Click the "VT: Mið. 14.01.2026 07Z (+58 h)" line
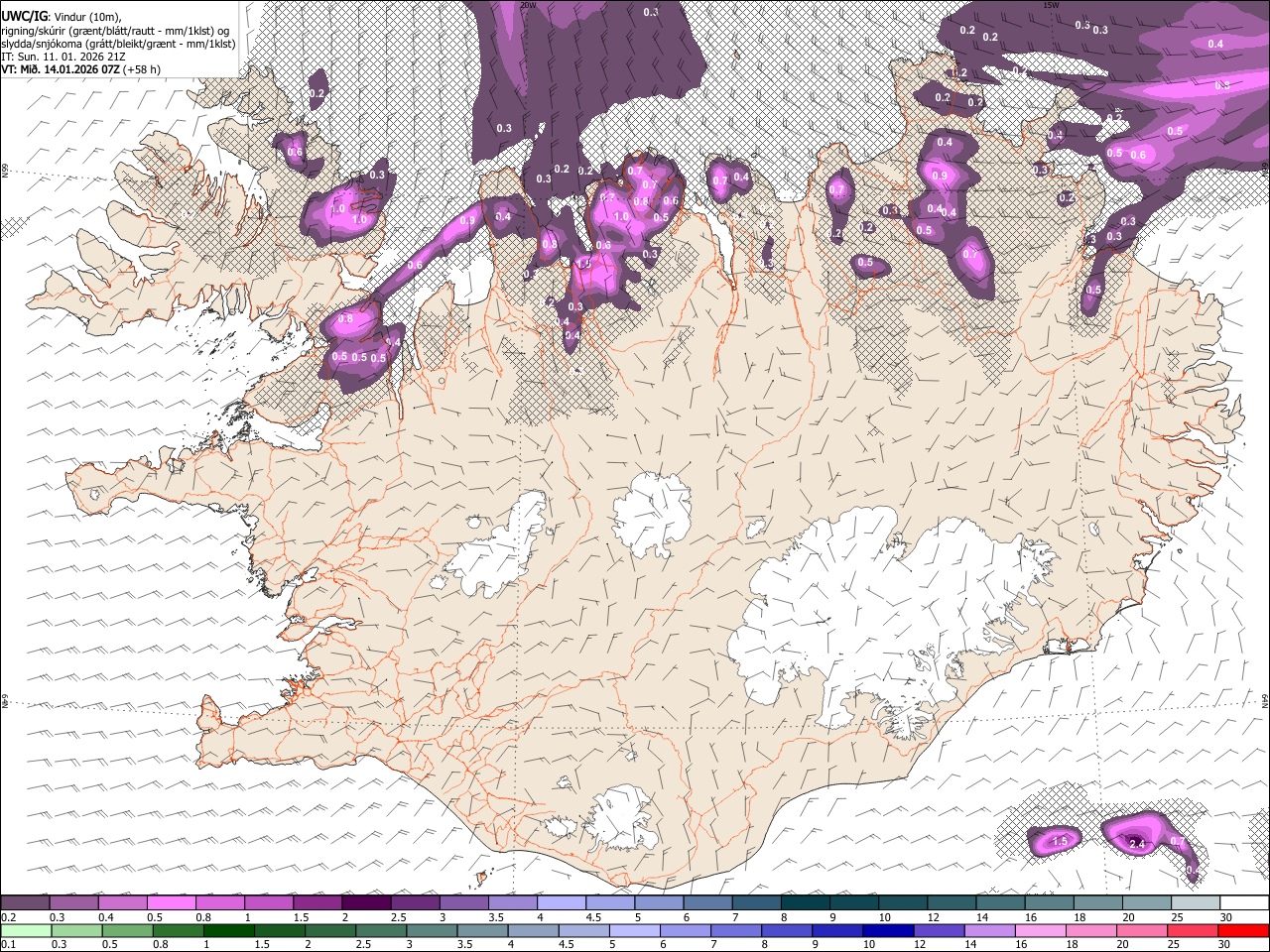 coord(81,69)
